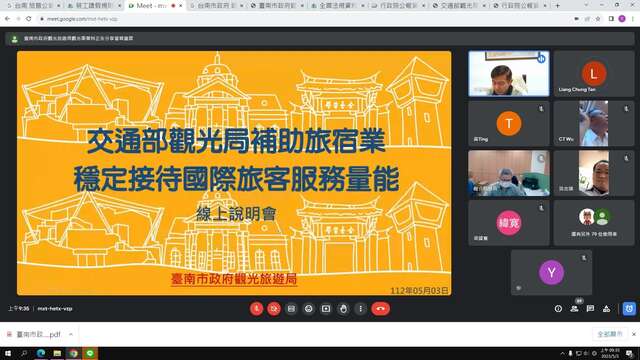The height and width of the screenshot is (360, 640).
Task: Click the blue host controls lock icon
Action: point(629,309)
